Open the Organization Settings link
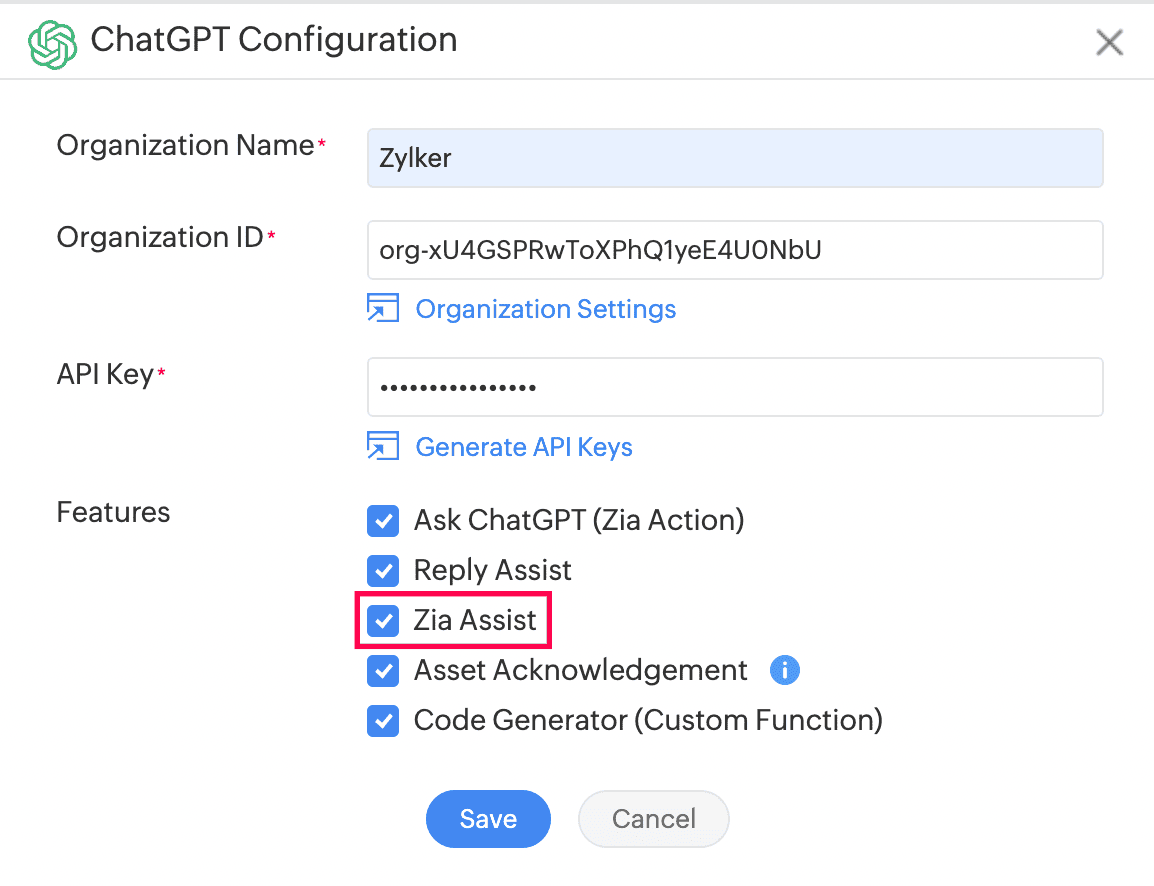1154x886 pixels. (x=546, y=309)
